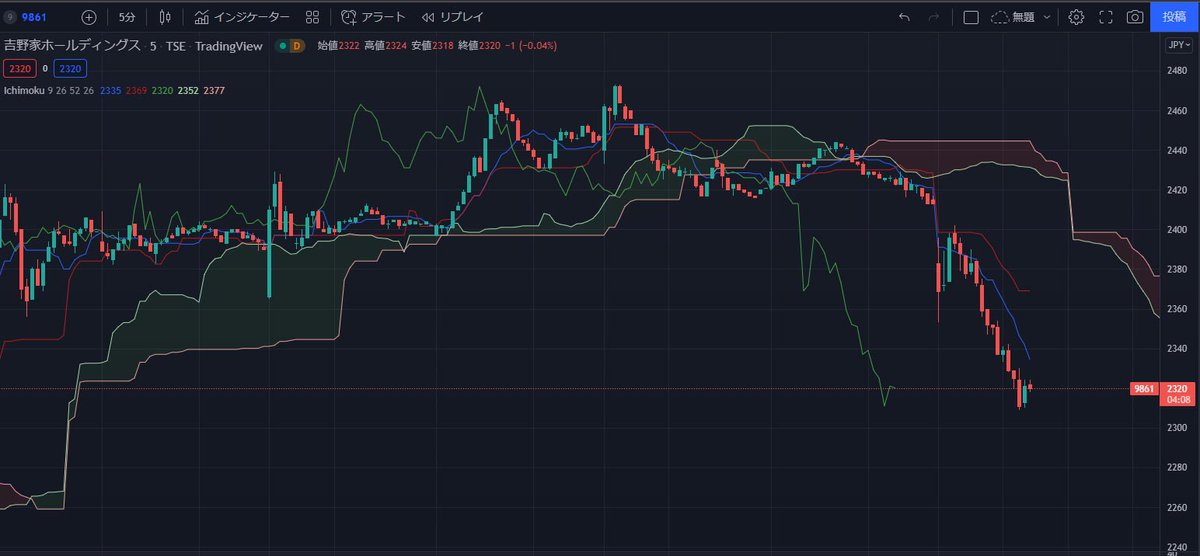1200x556 pixels.
Task: Take a chart snapshot with camera icon
Action: 1135,17
